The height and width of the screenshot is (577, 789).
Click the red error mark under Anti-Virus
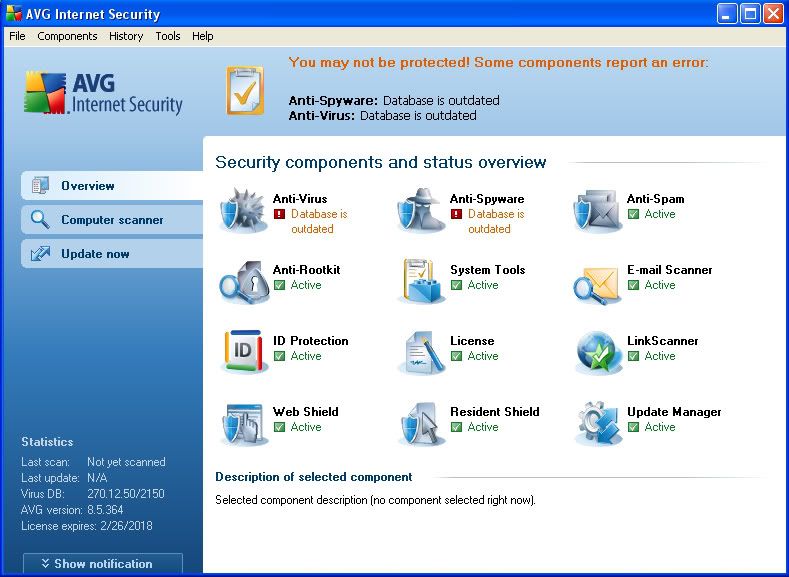click(279, 214)
